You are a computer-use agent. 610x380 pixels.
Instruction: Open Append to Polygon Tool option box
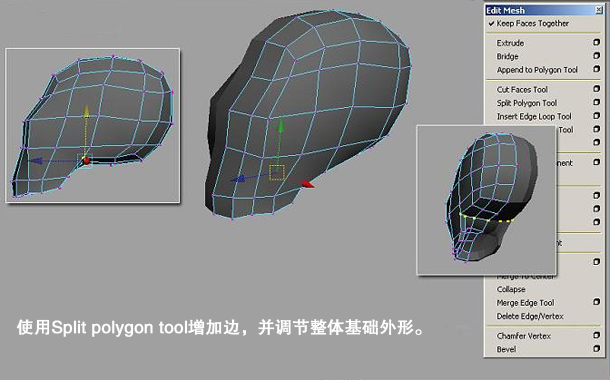[x=596, y=69]
